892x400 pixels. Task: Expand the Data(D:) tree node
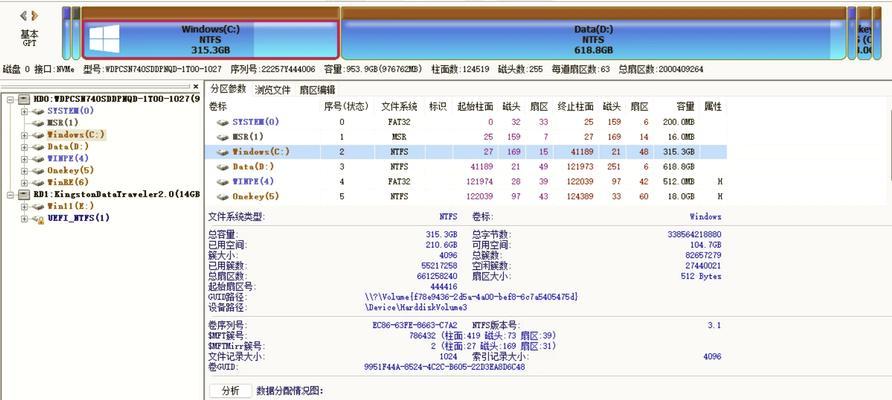pyautogui.click(x=24, y=147)
